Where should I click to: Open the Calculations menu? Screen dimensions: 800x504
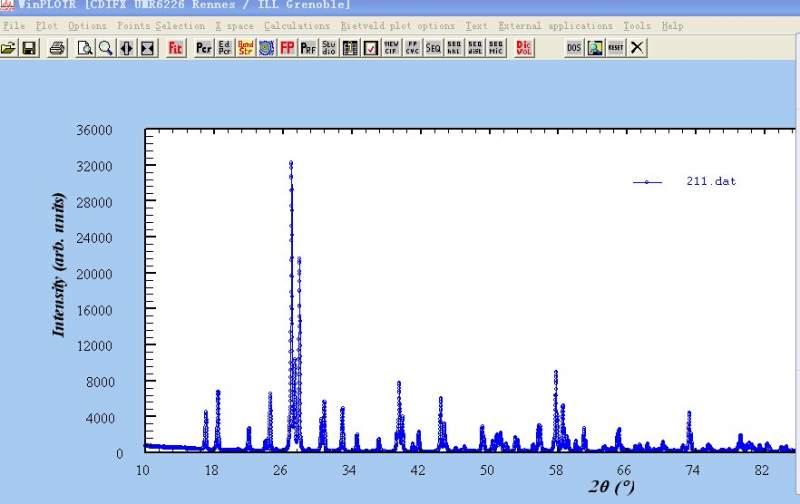(x=297, y=26)
